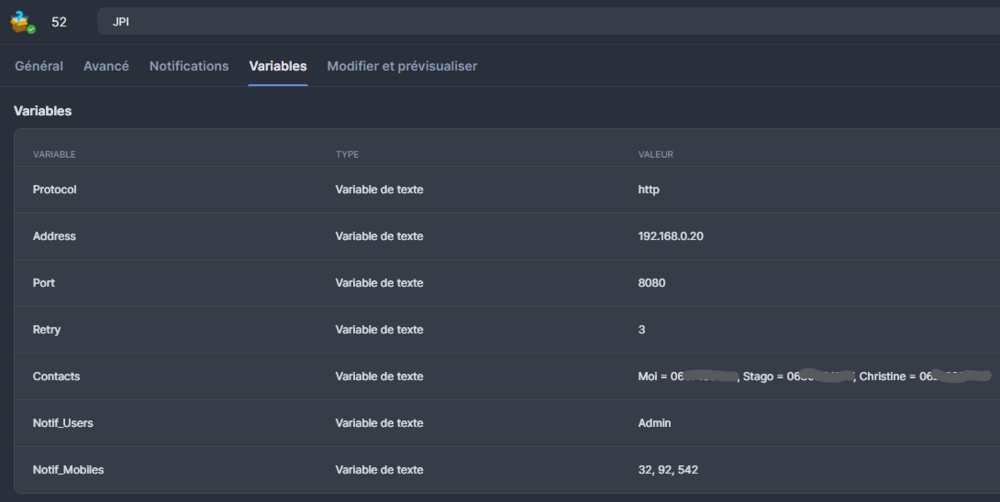The width and height of the screenshot is (1000, 502).
Task: Switch to the Avancé tab
Action: click(x=106, y=66)
